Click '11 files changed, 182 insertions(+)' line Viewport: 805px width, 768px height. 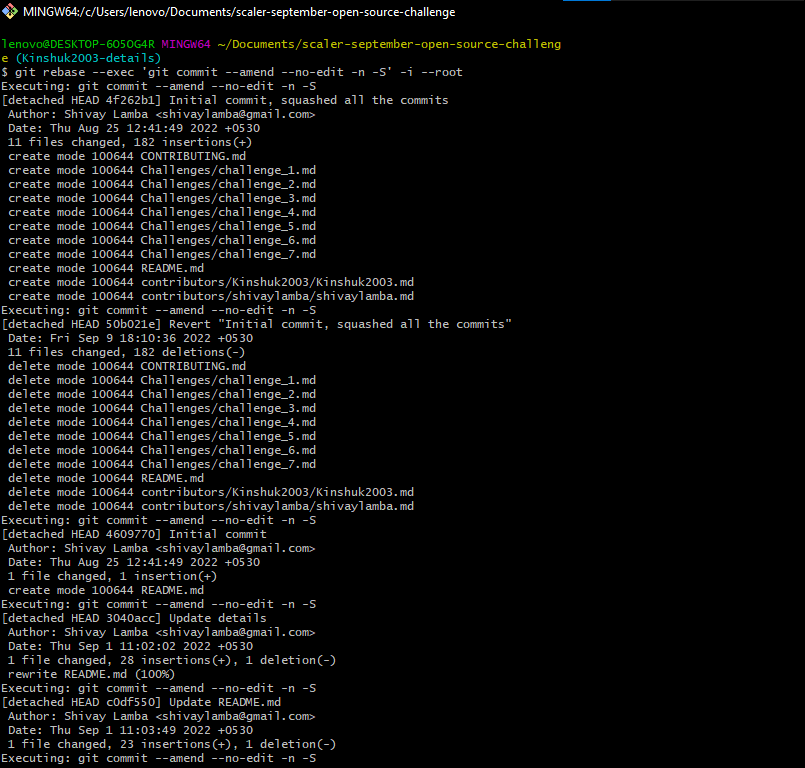[130, 142]
